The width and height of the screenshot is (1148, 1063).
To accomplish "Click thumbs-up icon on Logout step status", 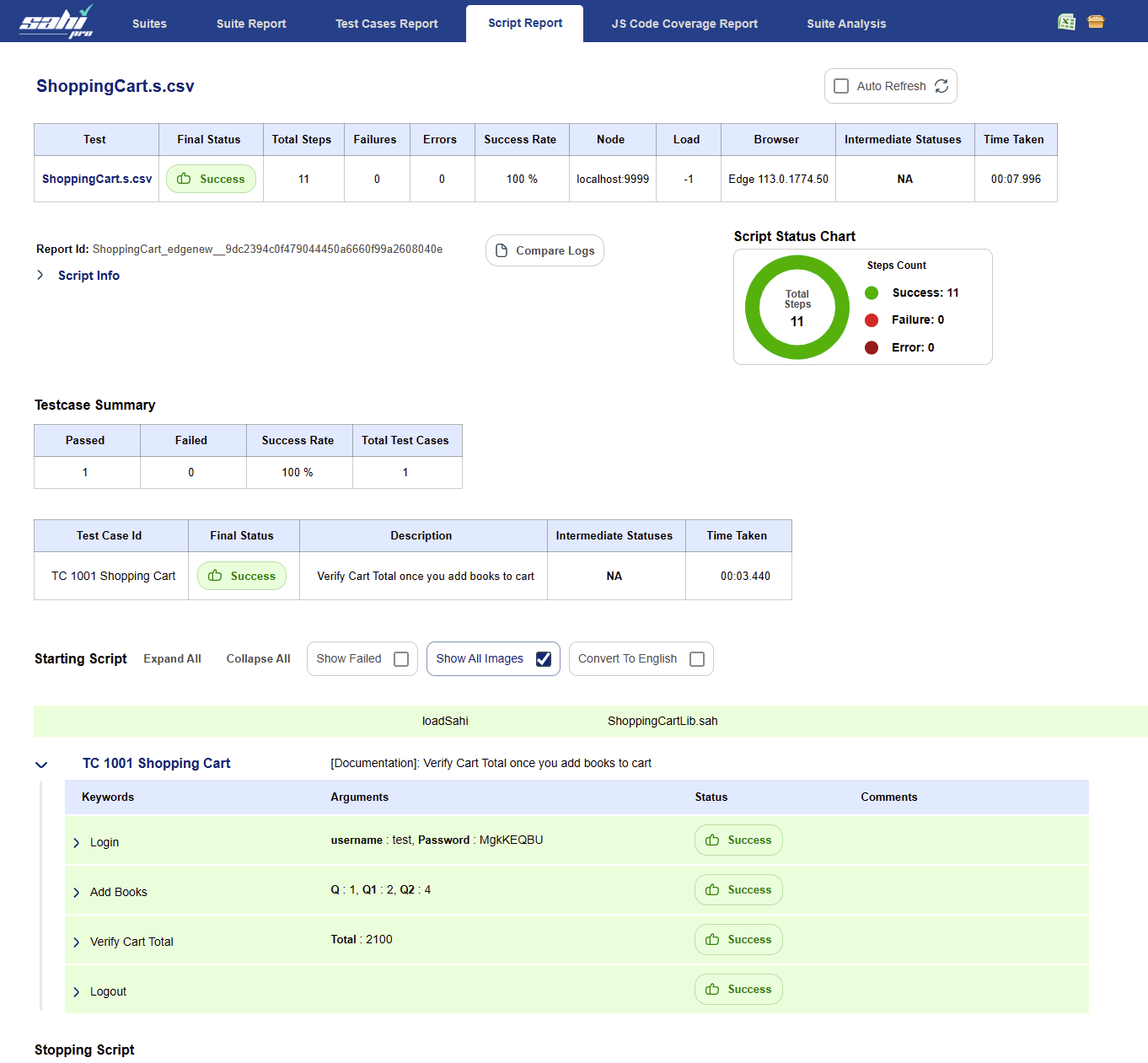I will [x=712, y=990].
